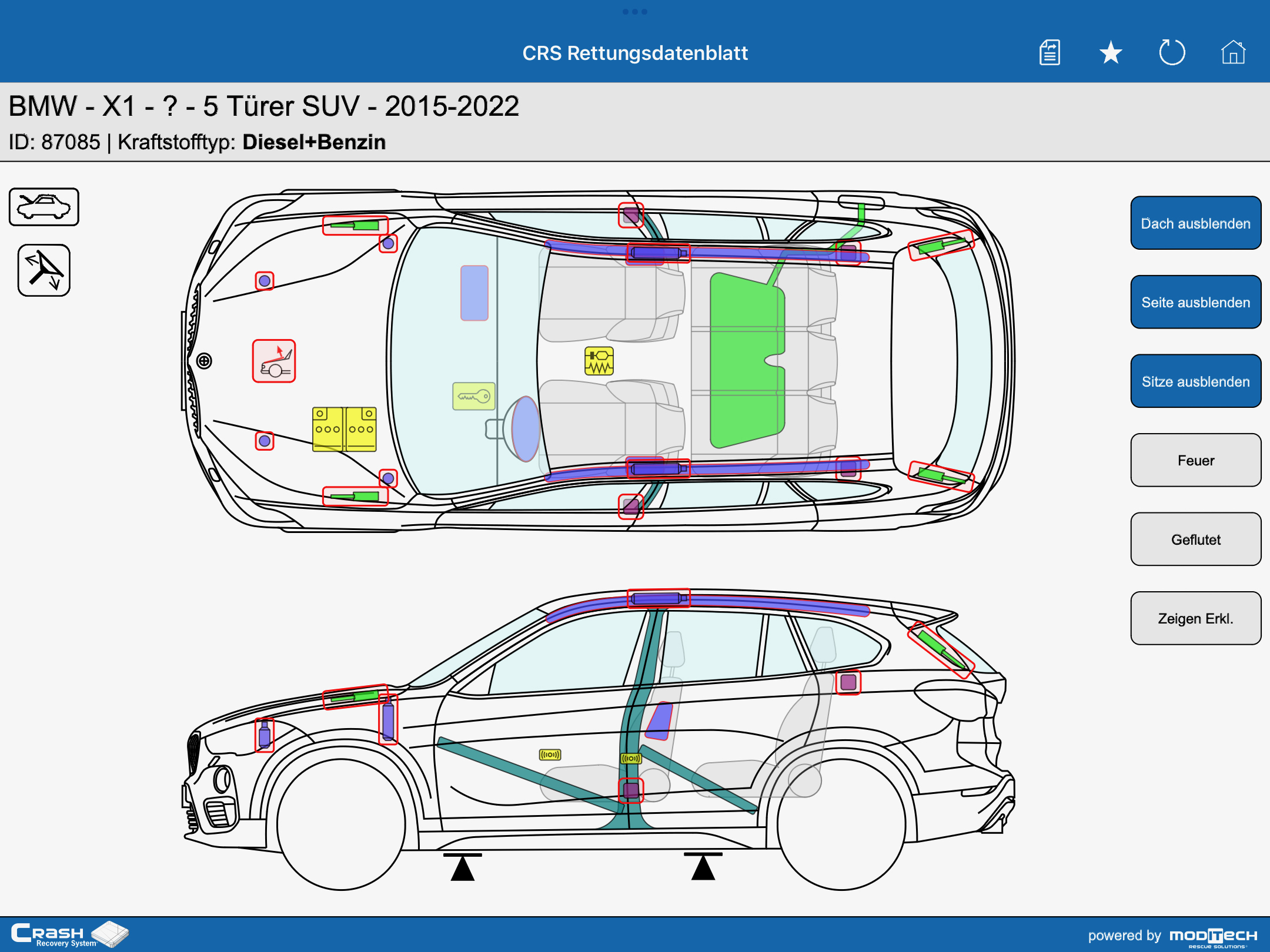Image resolution: width=1270 pixels, height=952 pixels.
Task: Tap the refresh circular arrow icon
Action: click(1172, 52)
